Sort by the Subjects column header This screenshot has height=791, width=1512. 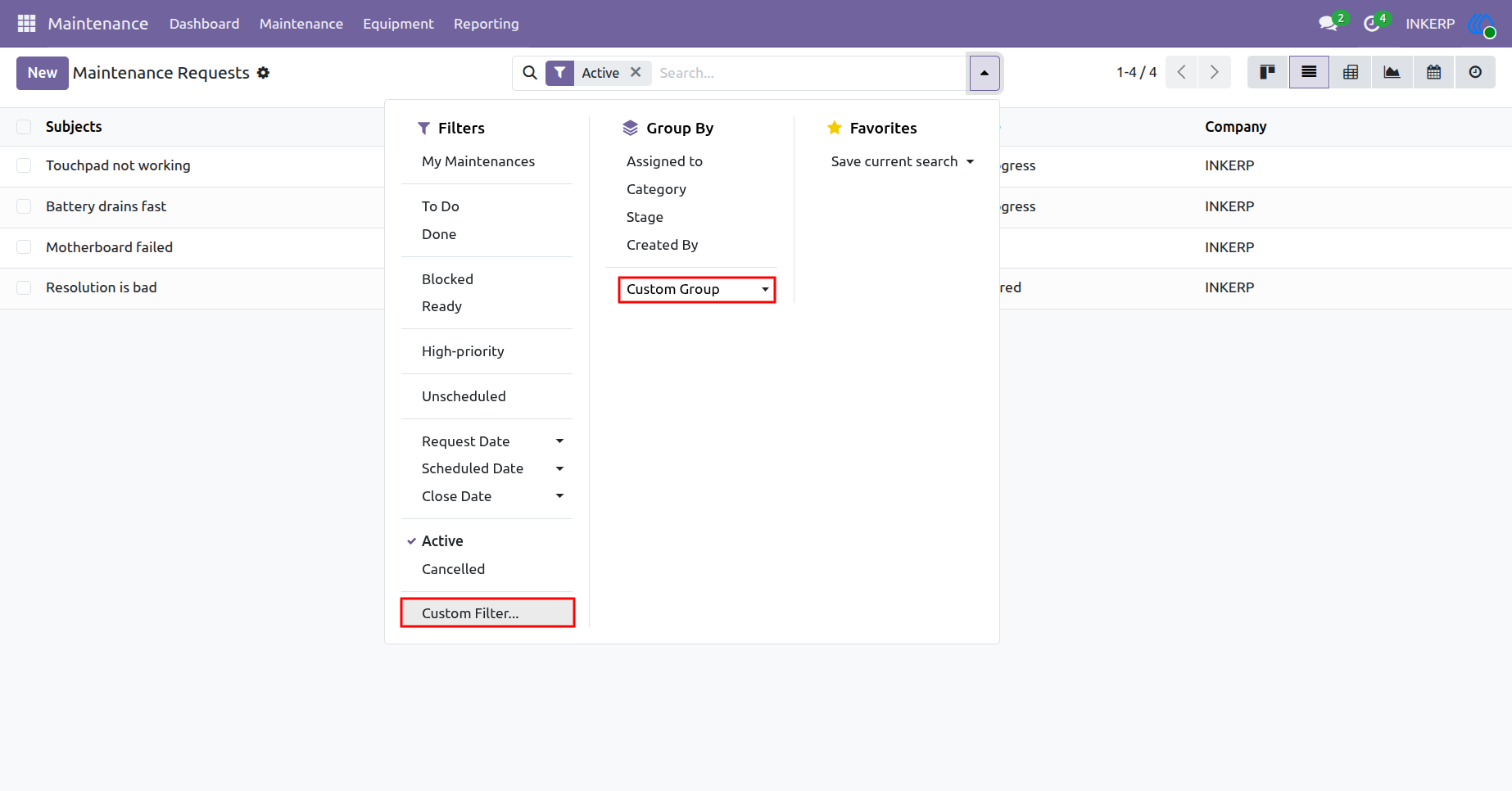tap(74, 127)
